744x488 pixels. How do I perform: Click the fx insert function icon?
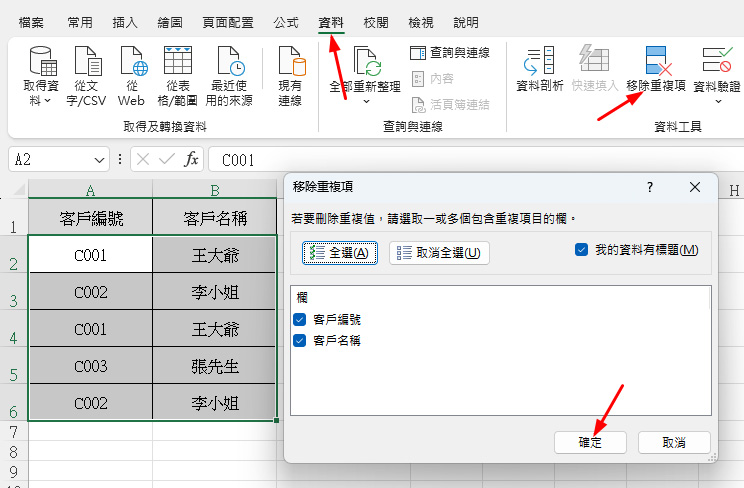coord(191,160)
